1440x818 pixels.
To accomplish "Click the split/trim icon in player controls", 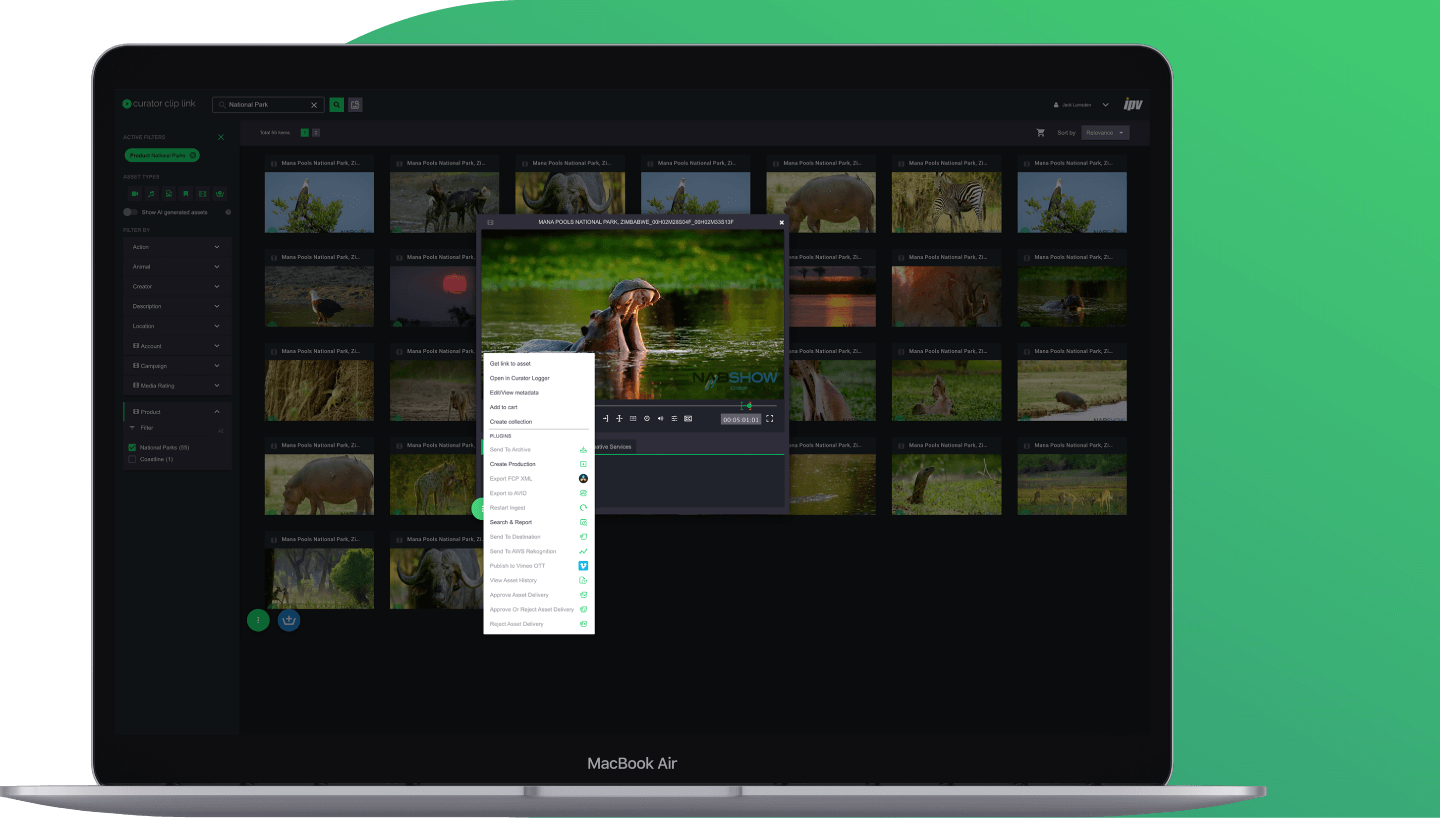I will pyautogui.click(x=619, y=418).
